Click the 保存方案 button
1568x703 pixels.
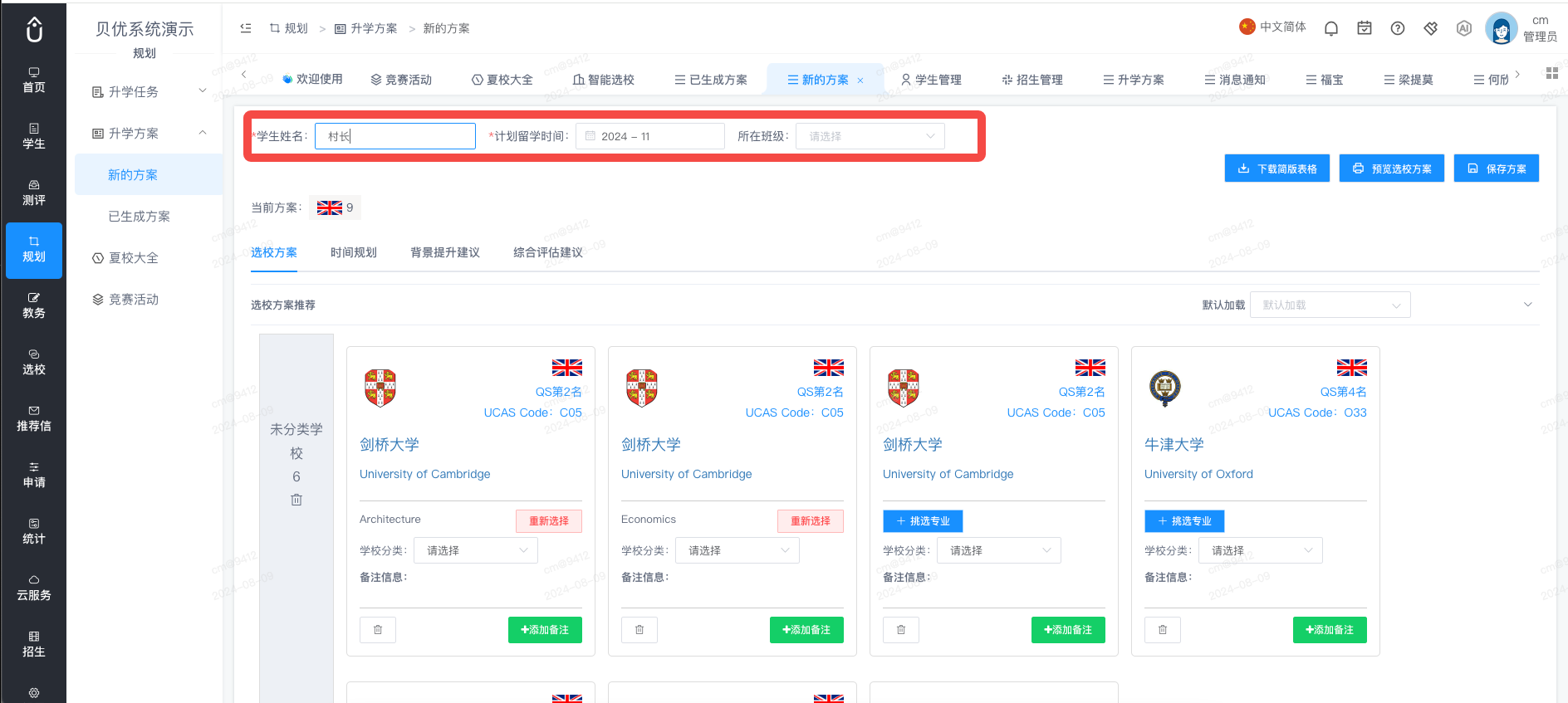[1496, 168]
